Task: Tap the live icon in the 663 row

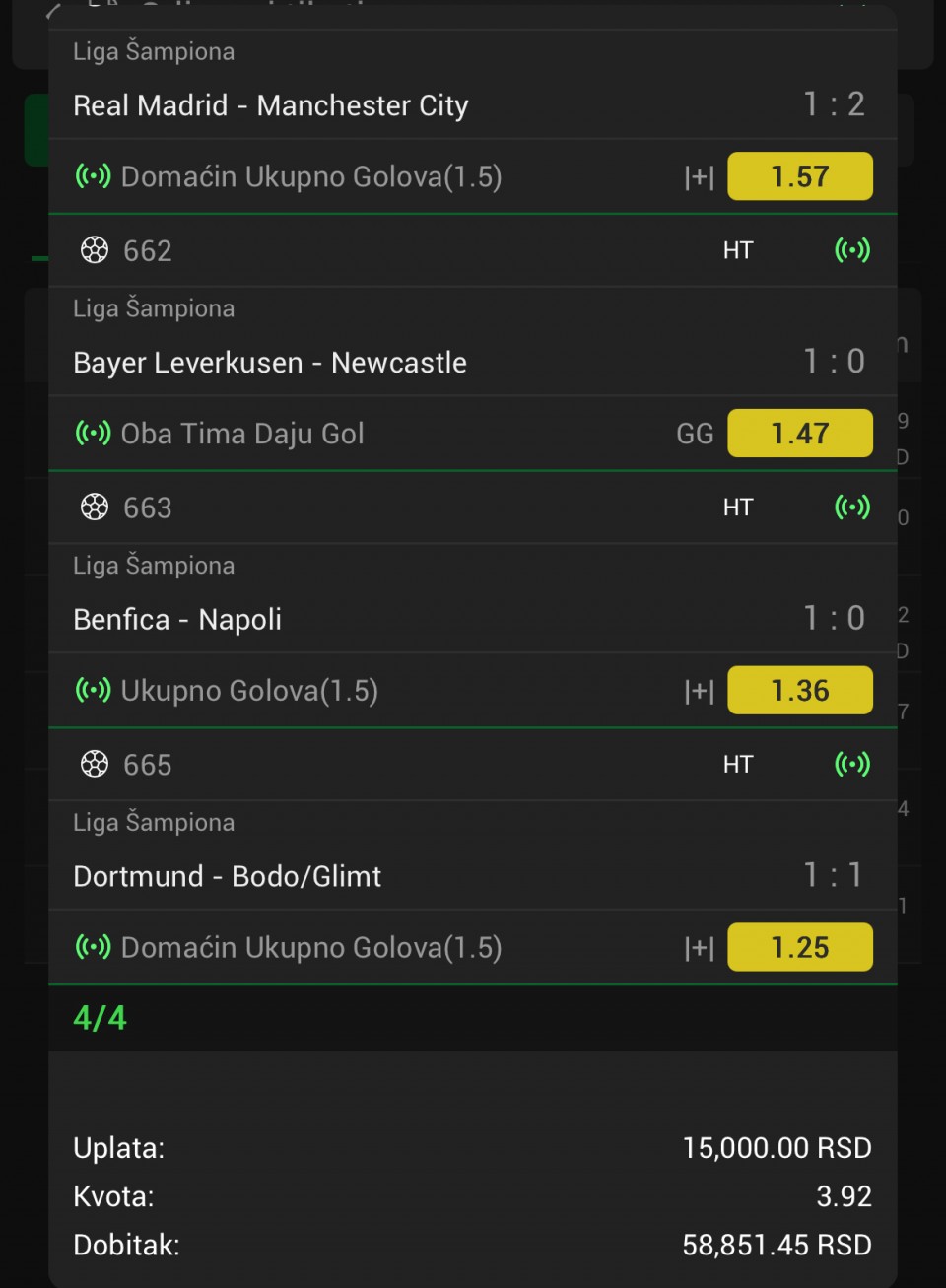Action: (x=852, y=508)
